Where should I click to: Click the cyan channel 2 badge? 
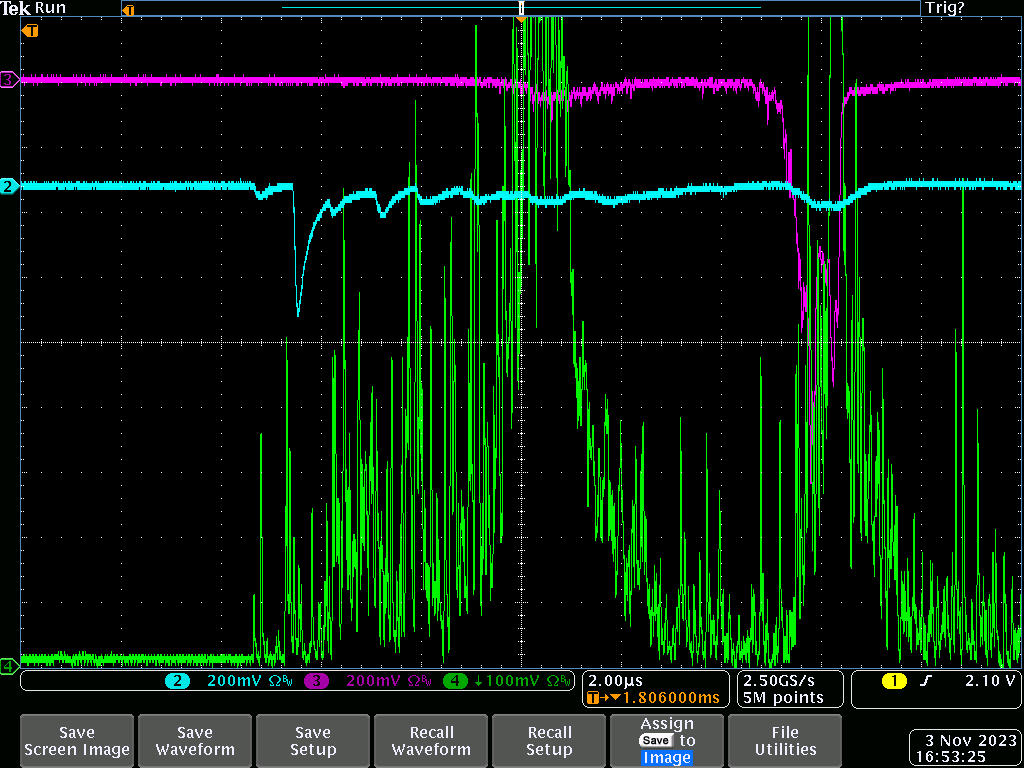(177, 681)
